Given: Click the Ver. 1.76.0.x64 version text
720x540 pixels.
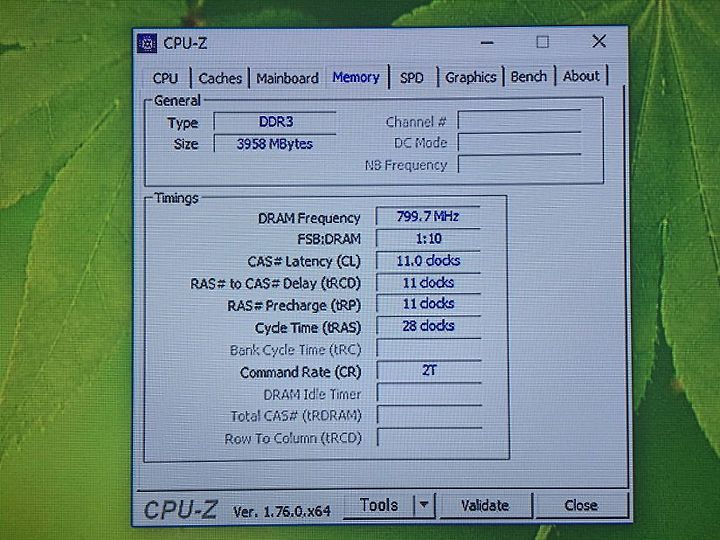Looking at the screenshot, I should (282, 512).
